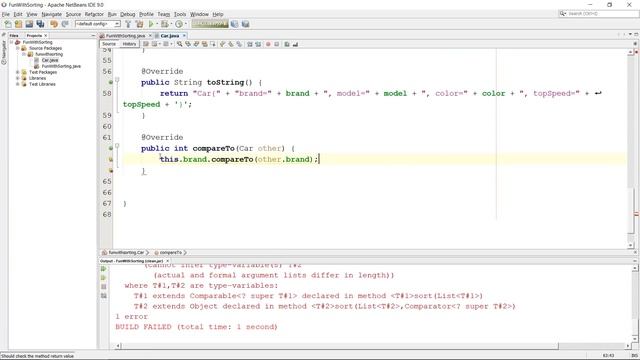Select the History view button
The height and width of the screenshot is (360, 640).
pyautogui.click(x=129, y=44)
